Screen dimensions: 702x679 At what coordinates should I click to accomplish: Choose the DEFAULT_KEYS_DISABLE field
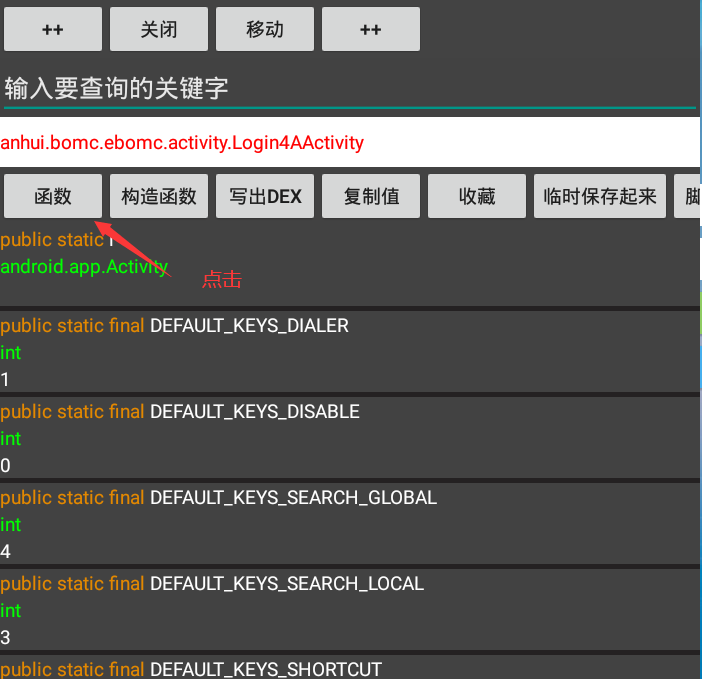(x=254, y=412)
